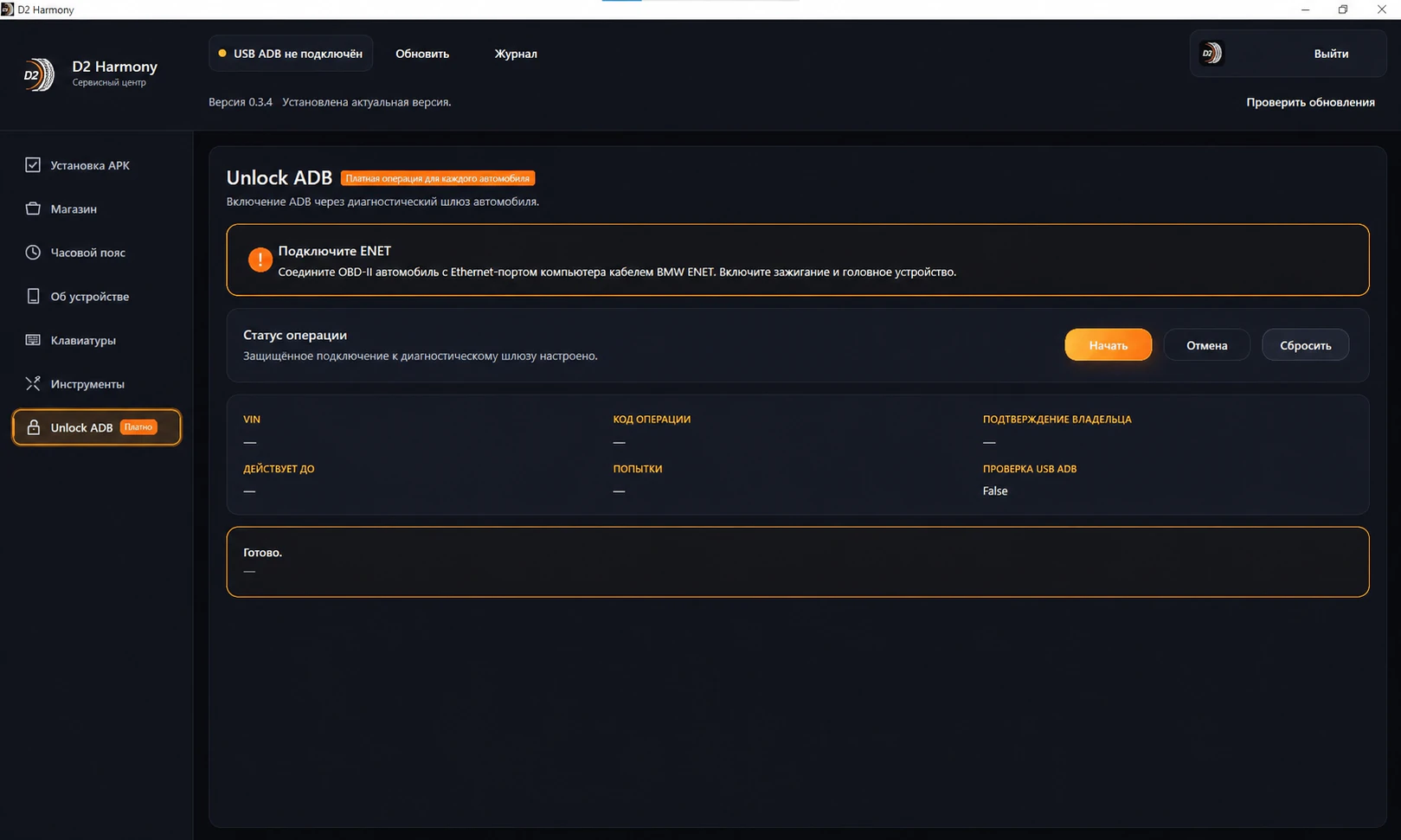
Task: Click the Unlock ADB page heading
Action: coord(279,177)
